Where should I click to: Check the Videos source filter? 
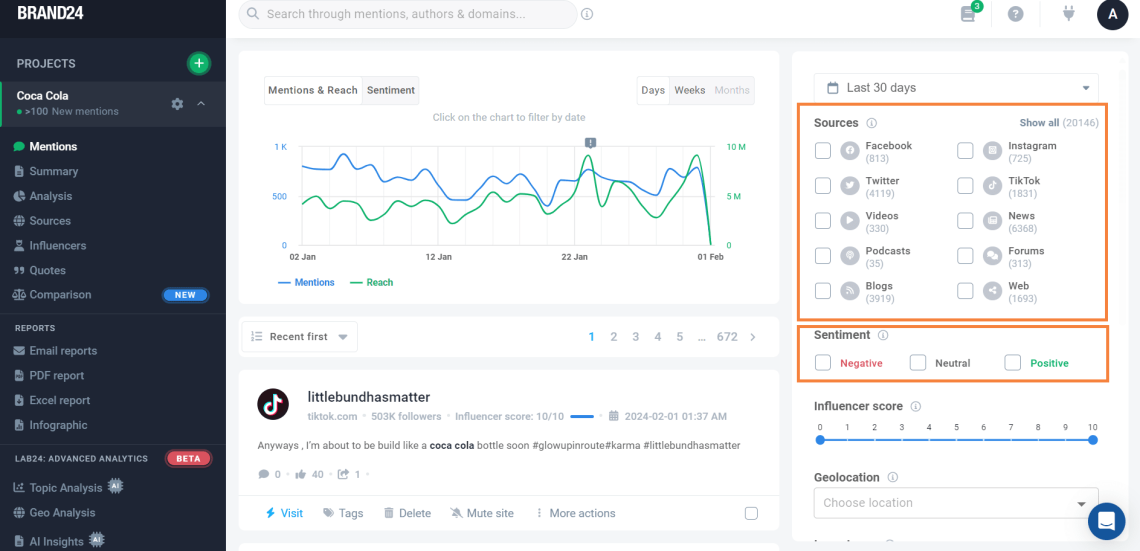tap(823, 220)
